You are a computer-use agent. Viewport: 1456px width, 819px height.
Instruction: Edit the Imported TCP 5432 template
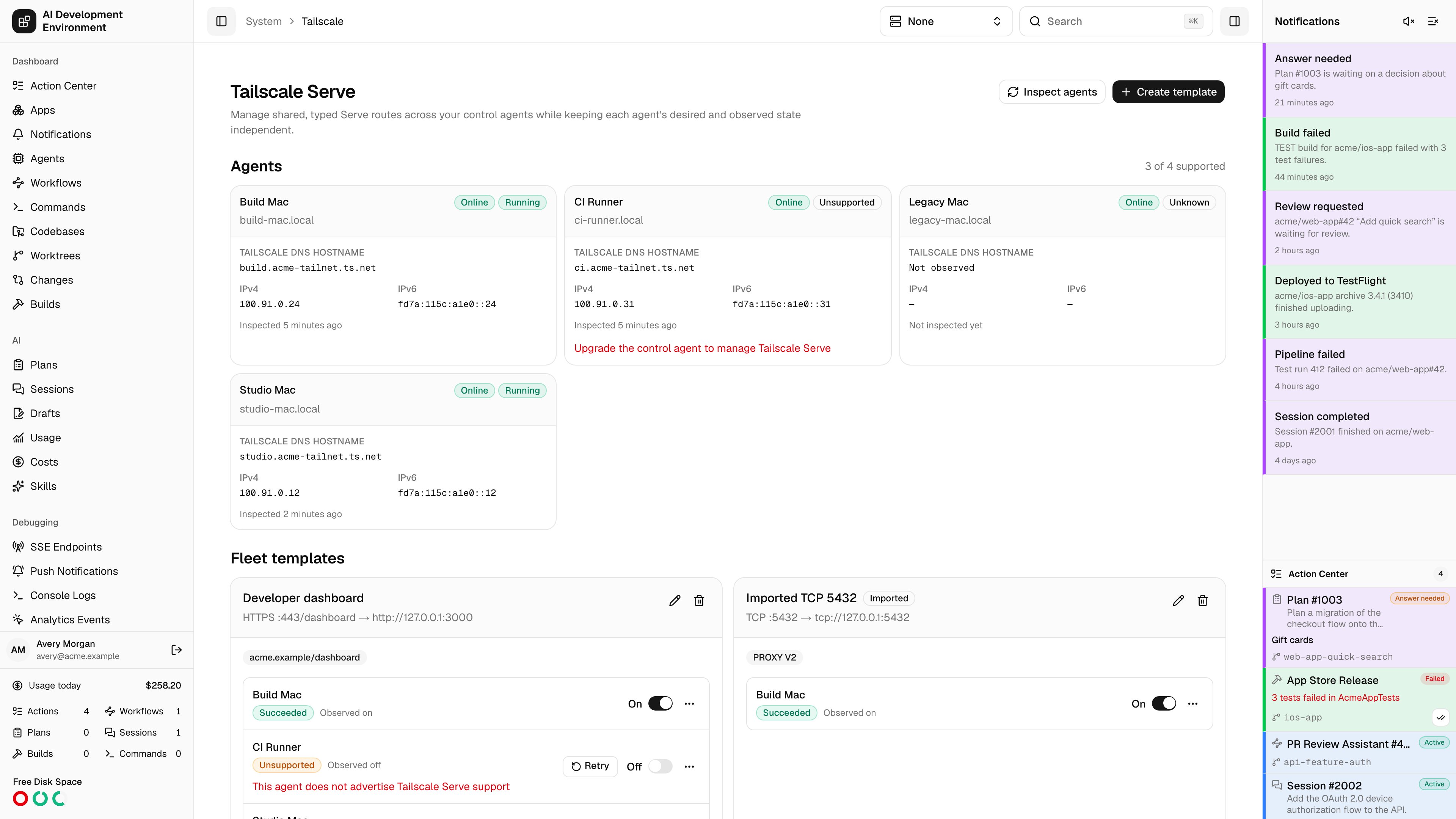pyautogui.click(x=1178, y=601)
